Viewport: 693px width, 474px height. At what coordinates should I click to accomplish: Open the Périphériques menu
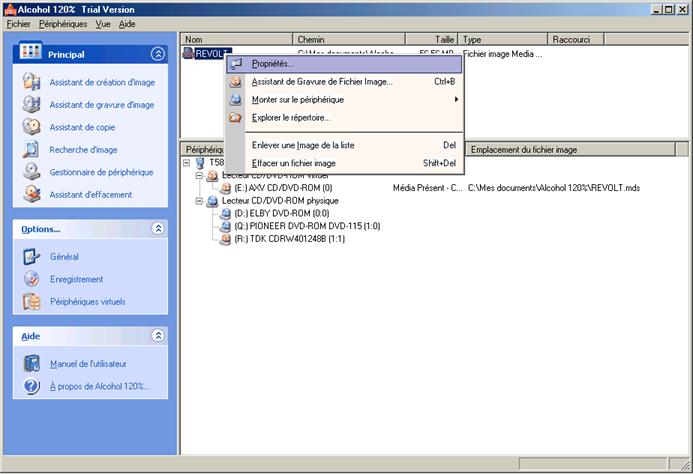63,24
